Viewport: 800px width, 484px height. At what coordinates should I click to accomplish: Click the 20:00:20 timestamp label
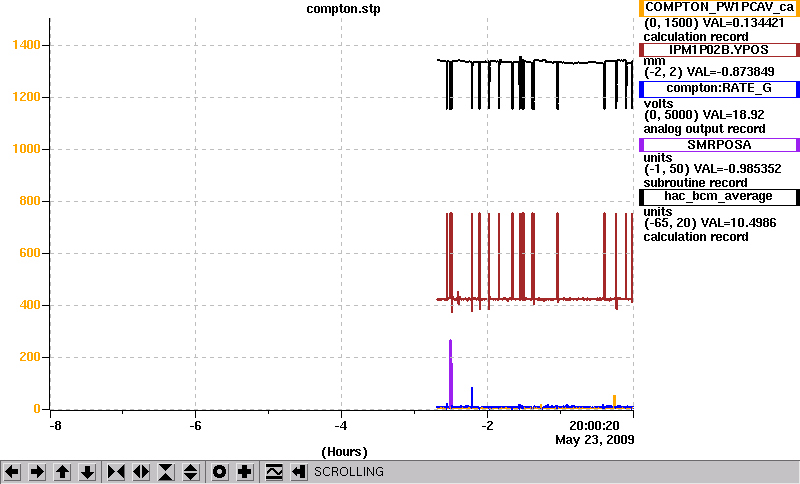pyautogui.click(x=594, y=426)
